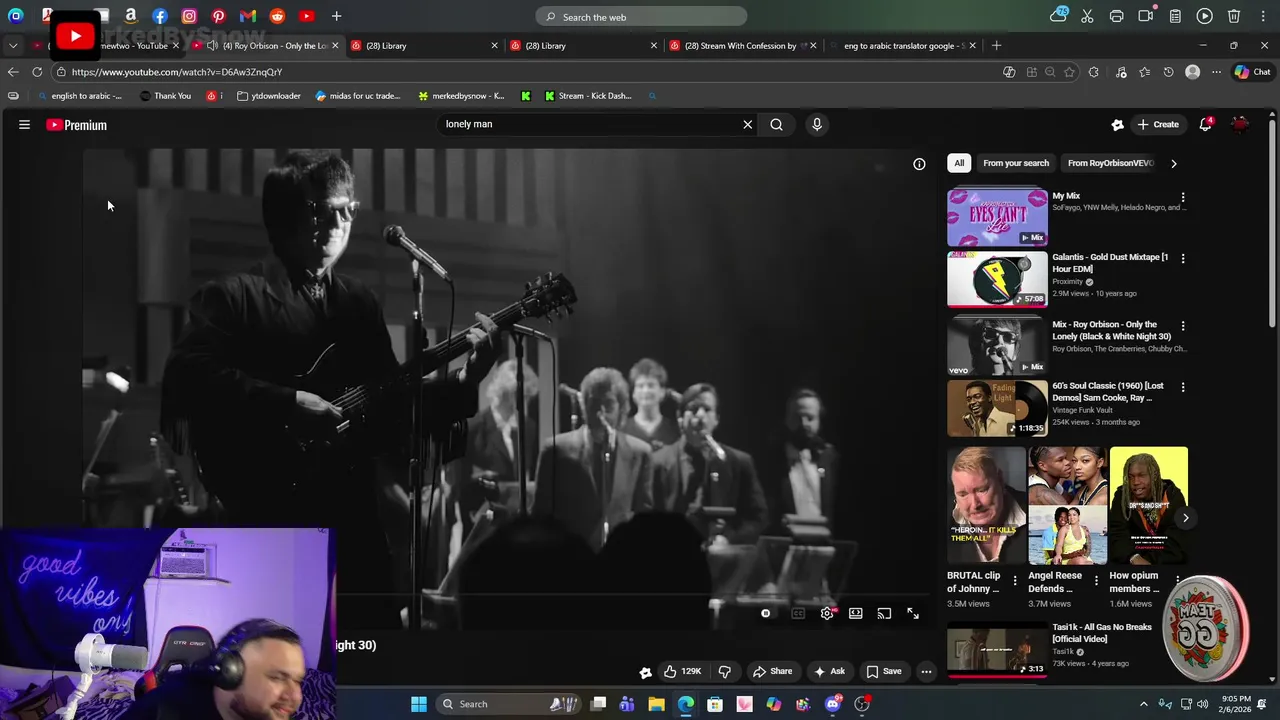
Task: Toggle autoplay switch on video player
Action: [766, 613]
